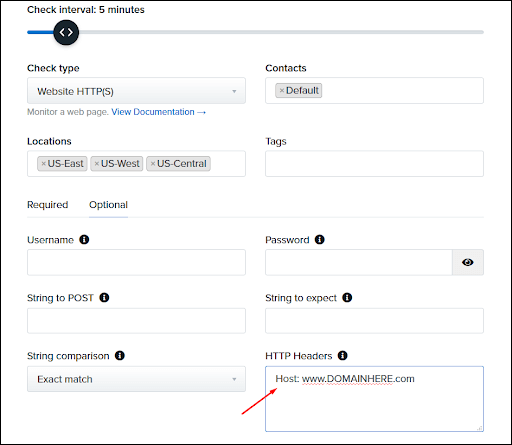Click into the Tags input field
Screen dimensions: 512x445
[x=374, y=164]
